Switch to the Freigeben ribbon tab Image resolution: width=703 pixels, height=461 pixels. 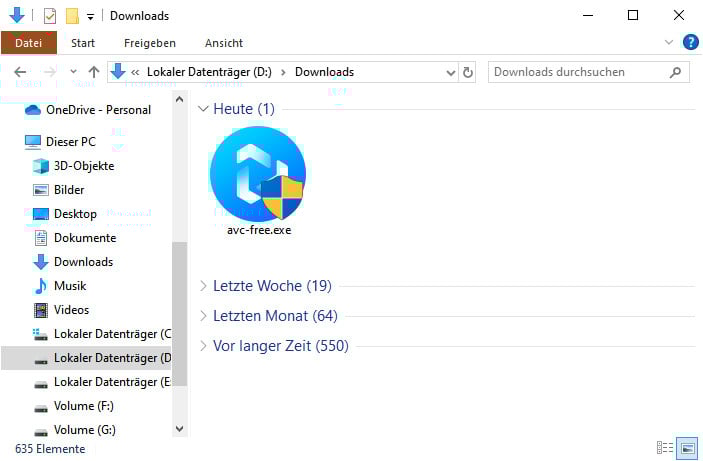coord(150,43)
